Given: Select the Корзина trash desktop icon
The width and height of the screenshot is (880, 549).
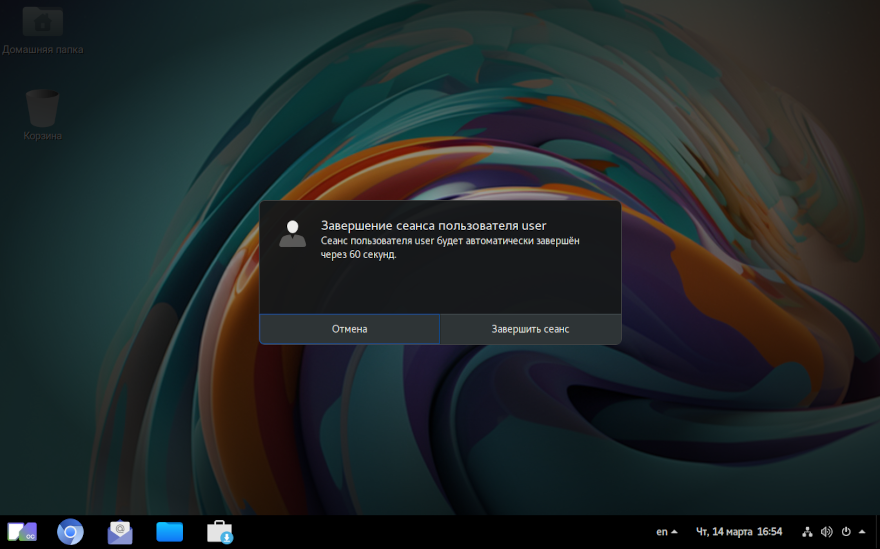Looking at the screenshot, I should click(43, 113).
